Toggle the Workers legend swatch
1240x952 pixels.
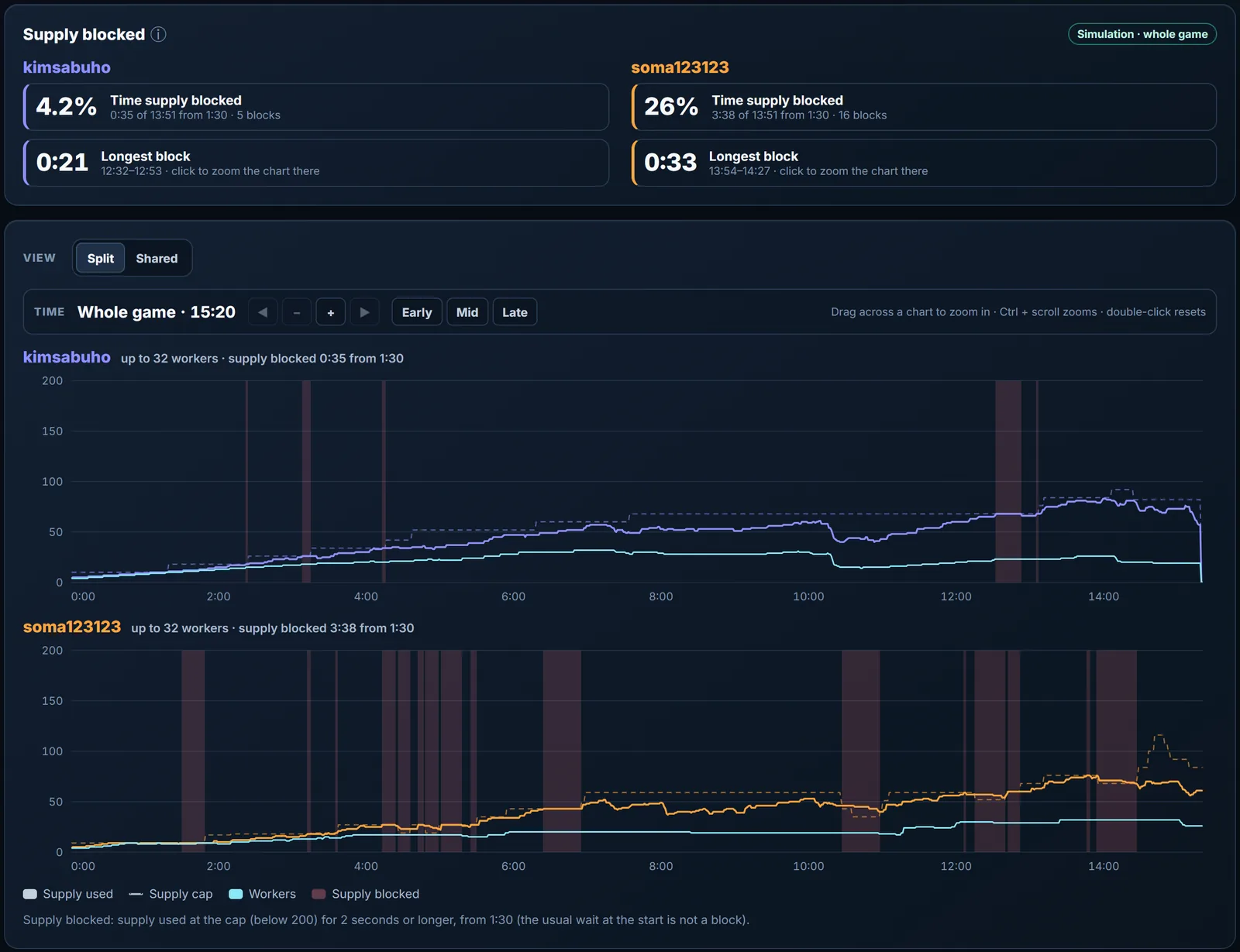[236, 894]
